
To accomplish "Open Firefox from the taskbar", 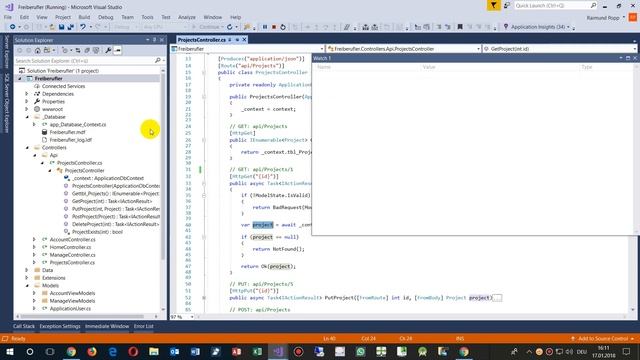I will [x=92, y=351].
